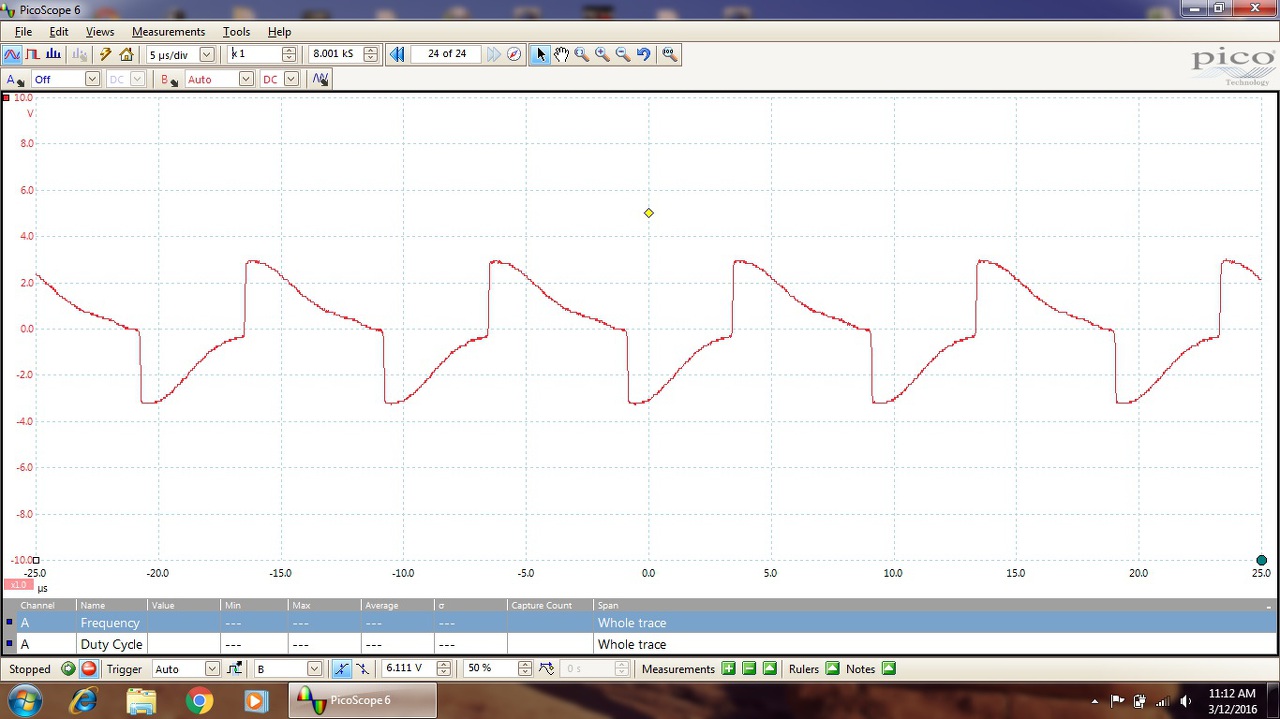The image size is (1280, 719).
Task: Click the post-trigger delay icon
Action: point(547,669)
